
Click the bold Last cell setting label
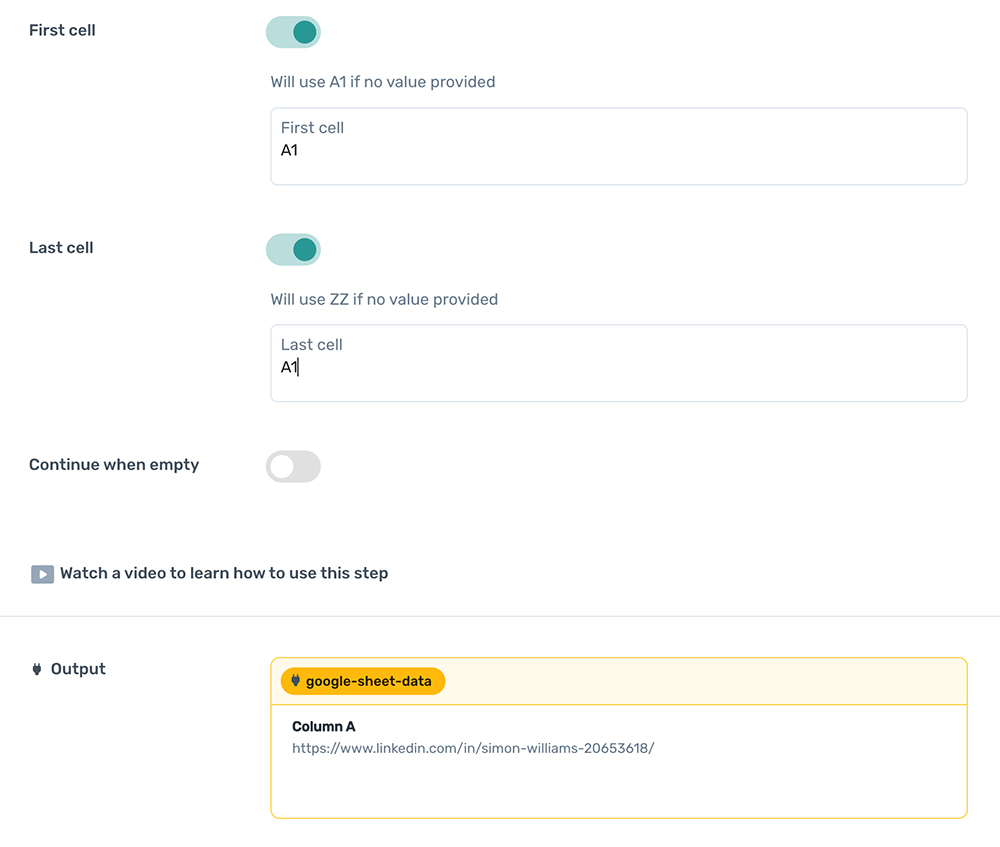61,248
